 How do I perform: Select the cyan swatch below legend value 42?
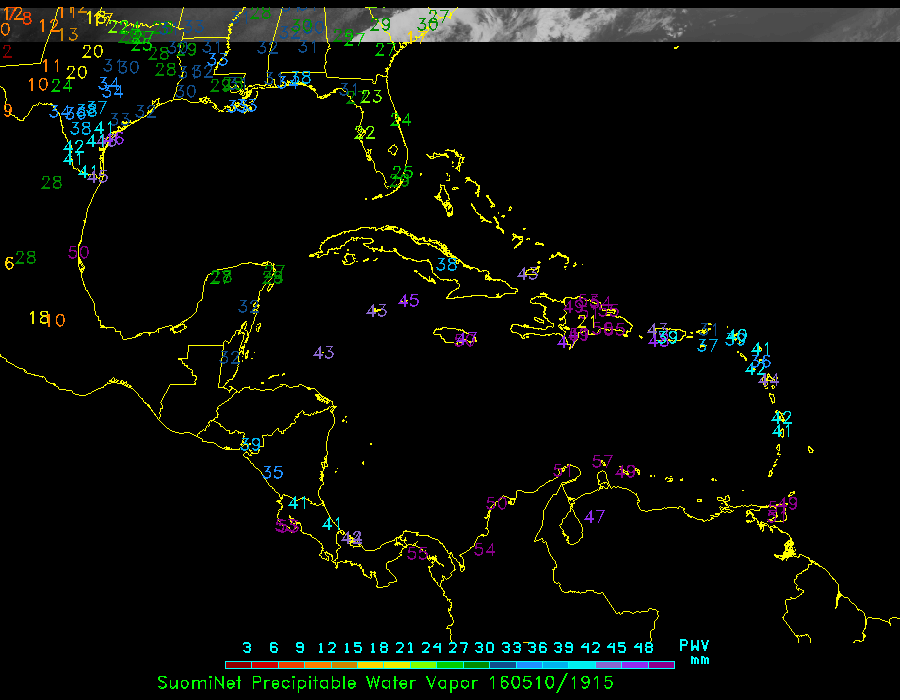pos(583,664)
